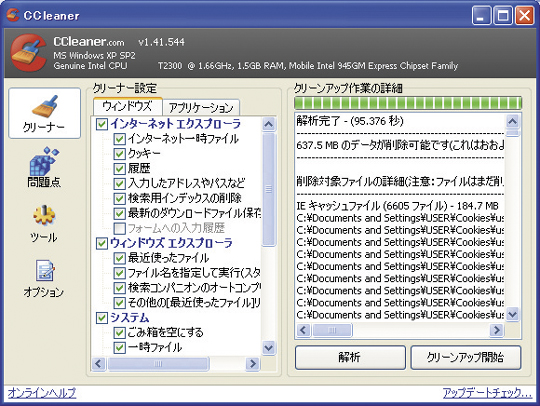Click the v1.41.544 version text
This screenshot has height=406, width=540.
coord(162,42)
